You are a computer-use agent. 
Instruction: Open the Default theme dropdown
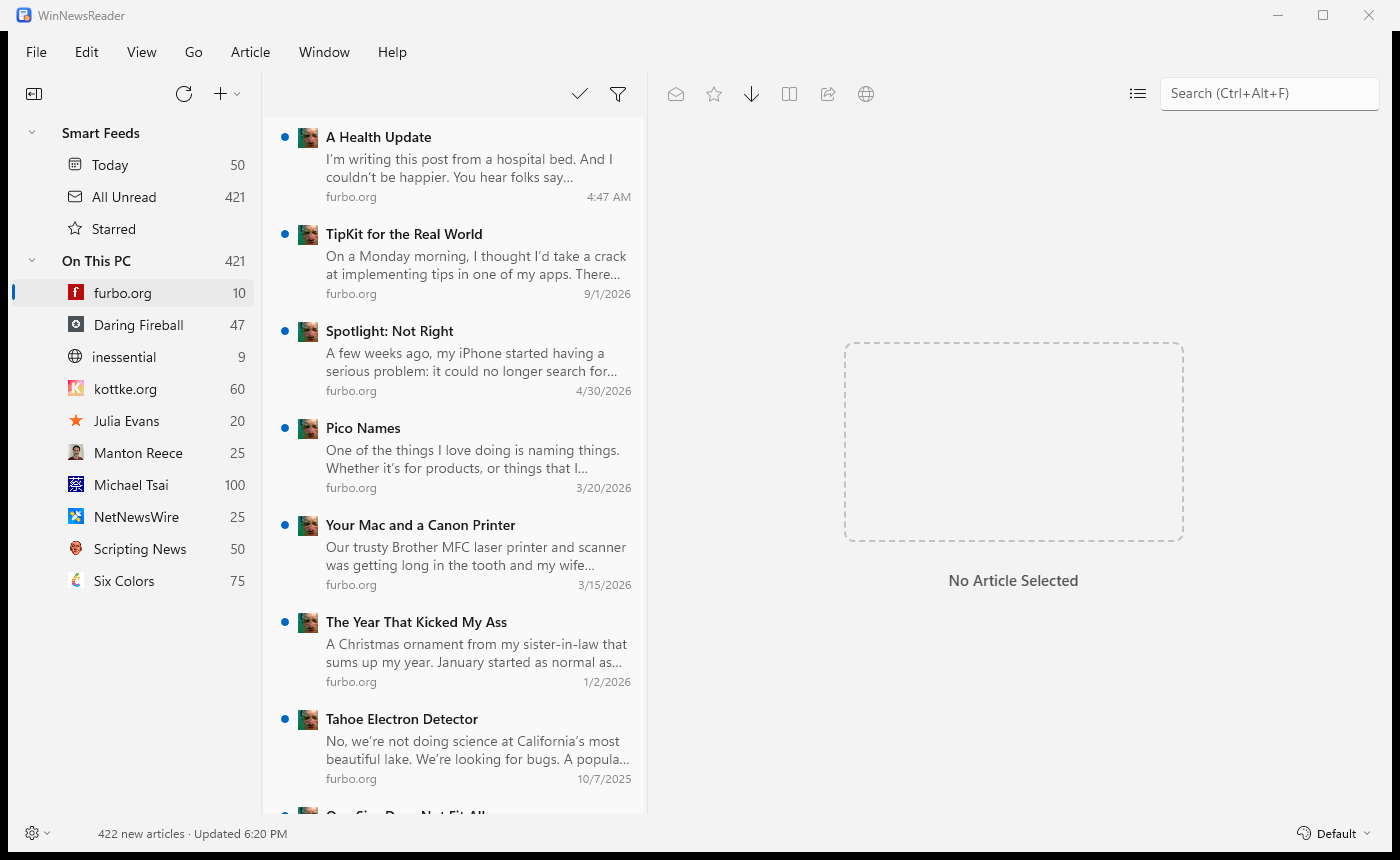coord(1334,833)
